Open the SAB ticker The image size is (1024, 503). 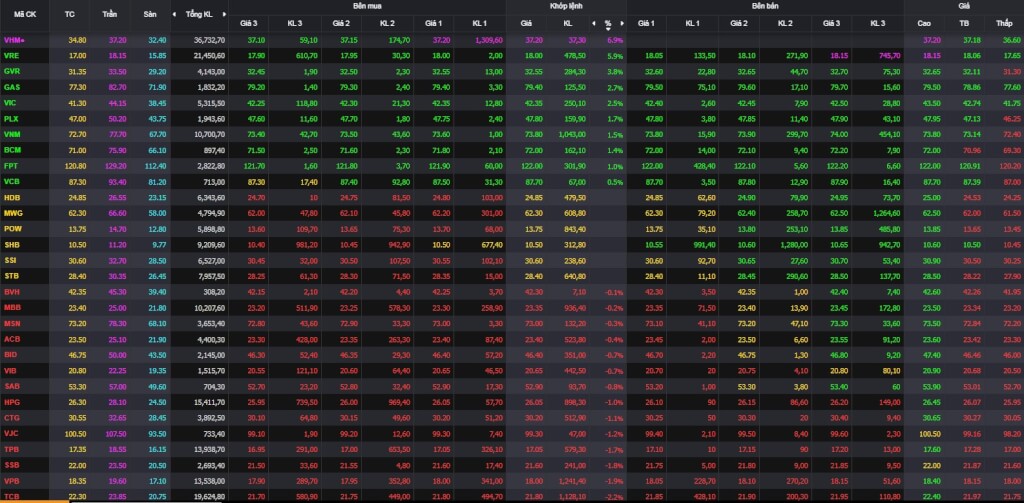pyautogui.click(x=11, y=386)
